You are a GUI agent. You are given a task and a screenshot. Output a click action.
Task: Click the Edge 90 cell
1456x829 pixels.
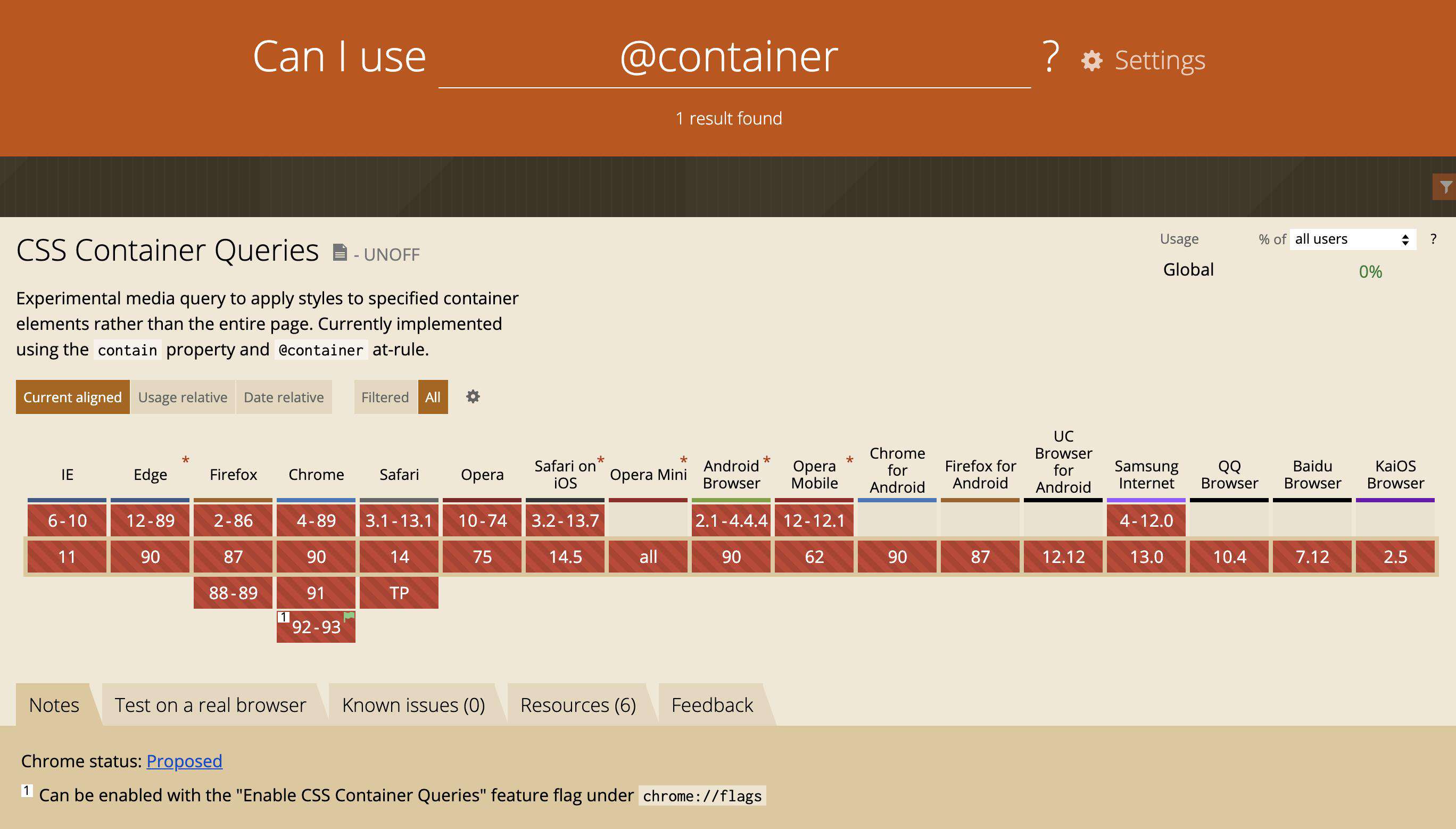coord(150,556)
